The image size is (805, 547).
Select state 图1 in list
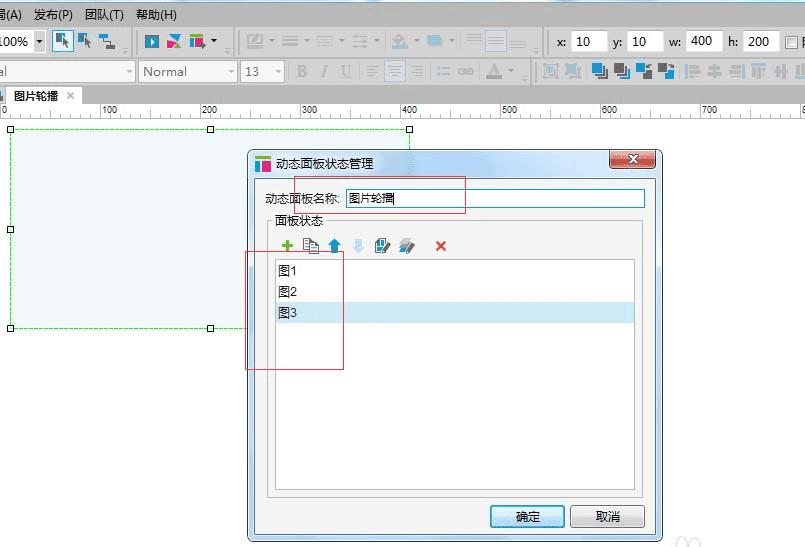click(x=455, y=271)
